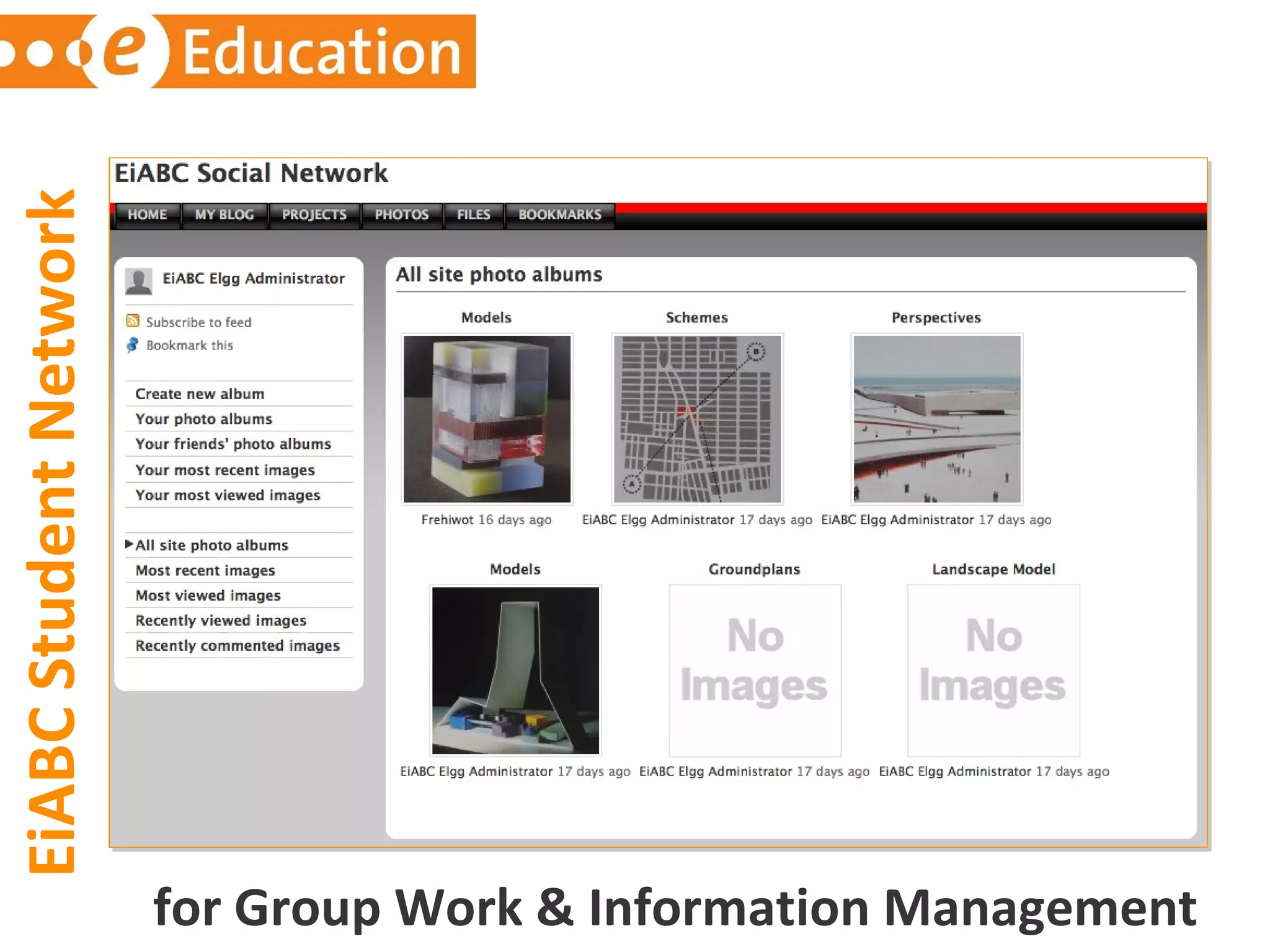This screenshot has height=952, width=1270.
Task: Click Create new album
Action: click(x=200, y=394)
